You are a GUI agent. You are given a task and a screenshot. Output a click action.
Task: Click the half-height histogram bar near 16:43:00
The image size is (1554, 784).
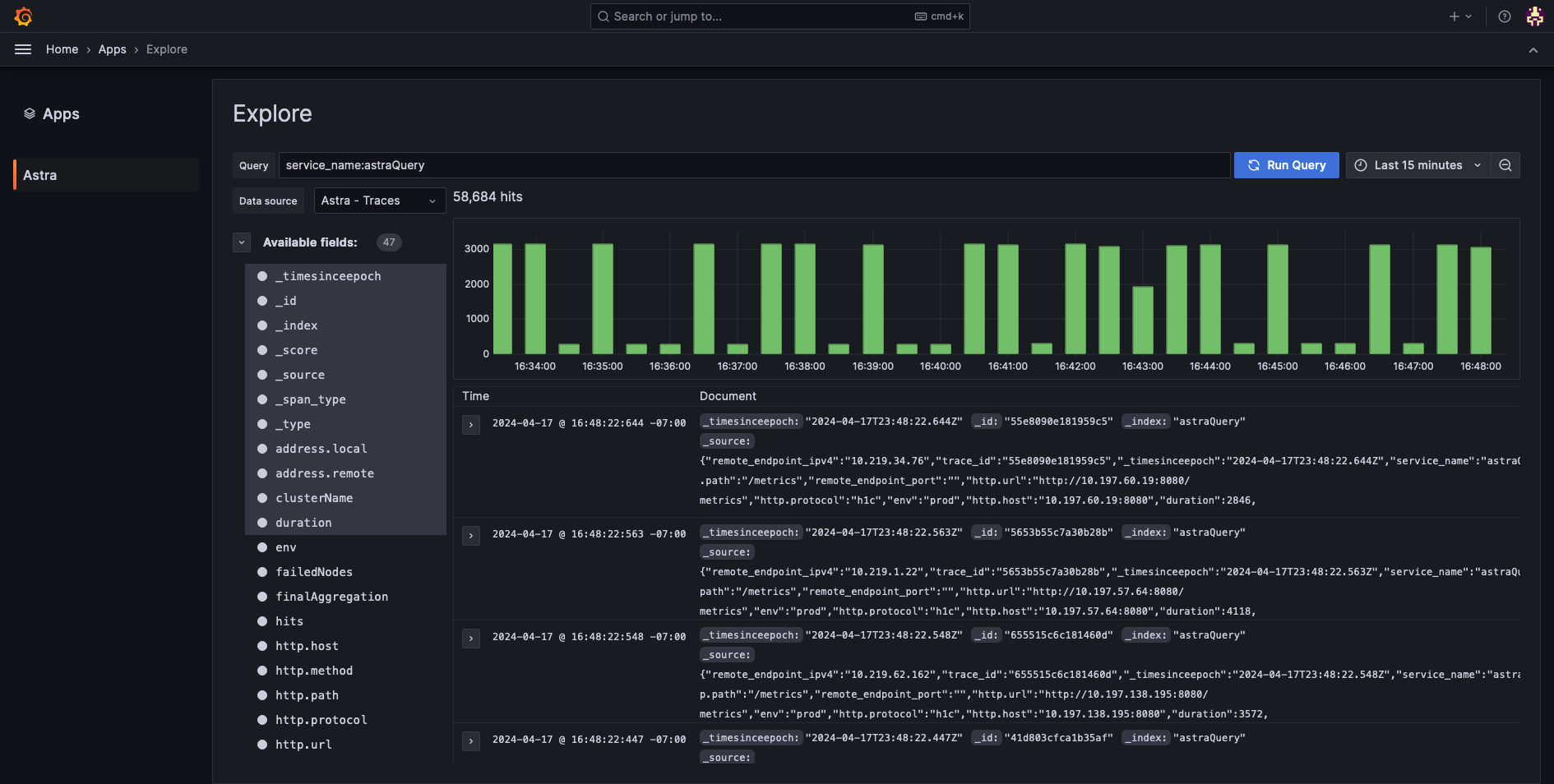pos(1143,321)
